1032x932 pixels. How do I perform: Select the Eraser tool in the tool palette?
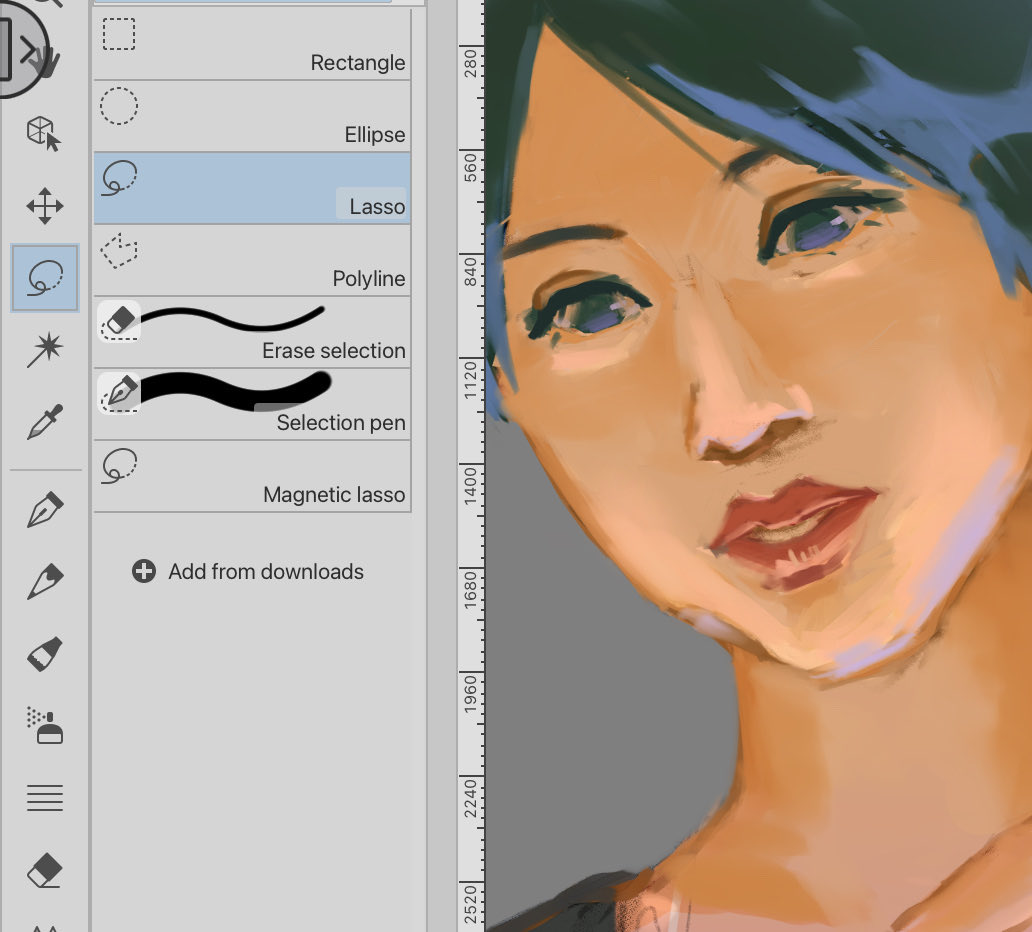coord(45,870)
